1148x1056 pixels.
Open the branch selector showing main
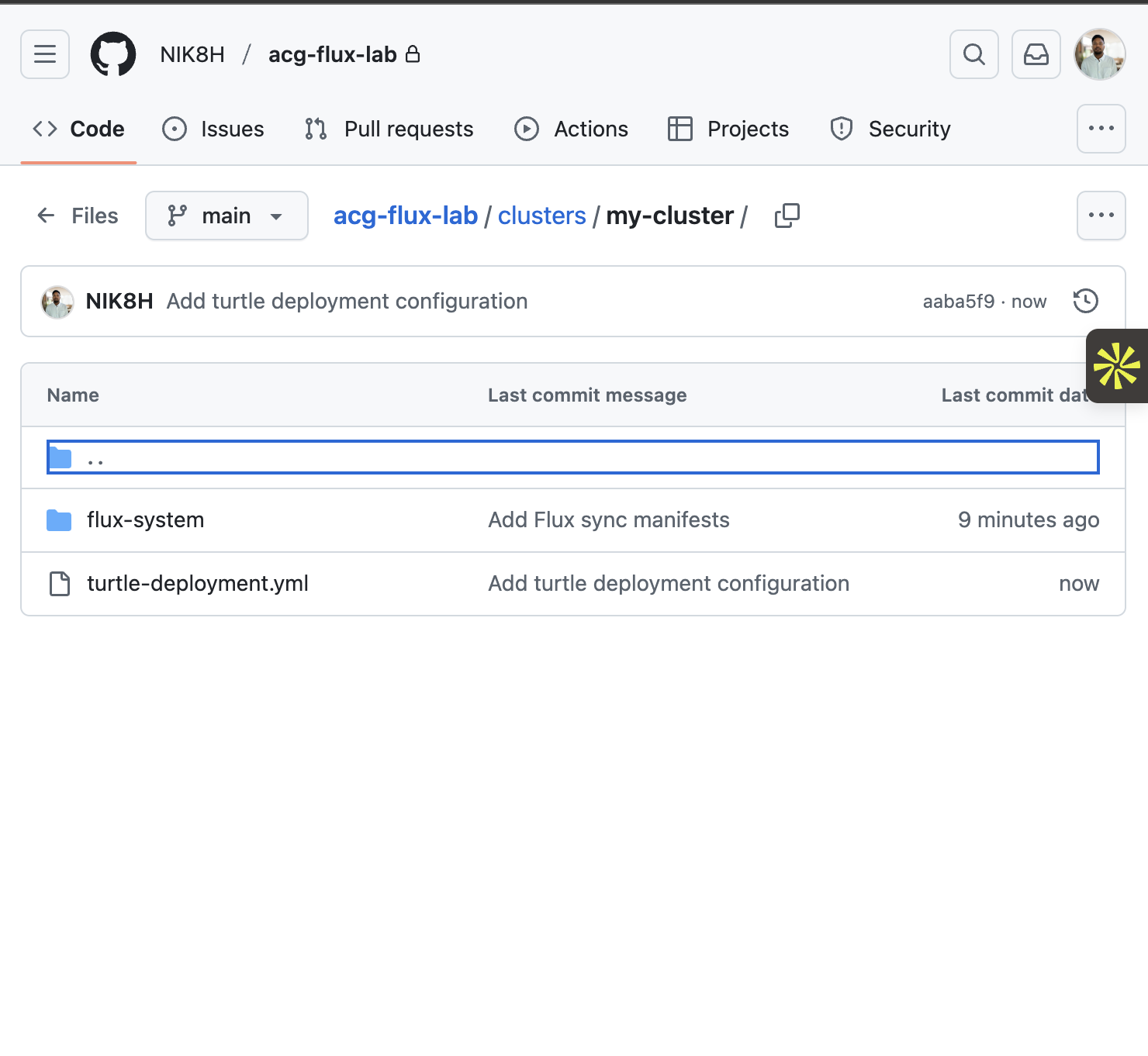226,216
